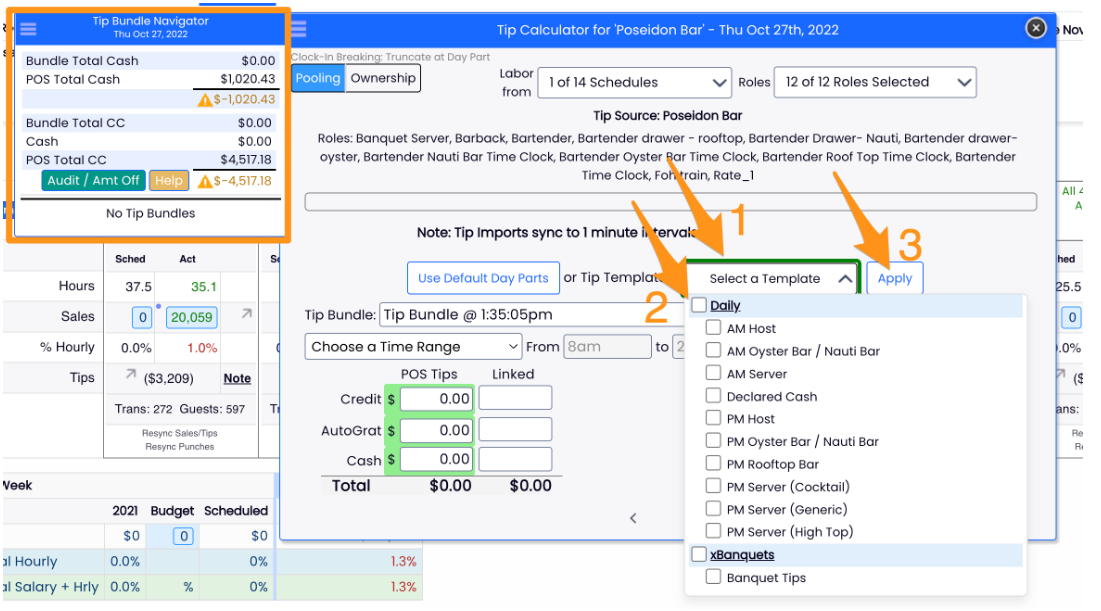Check PM Server (Generic) template
Viewport: 1101px width, 611px height.
click(x=713, y=508)
